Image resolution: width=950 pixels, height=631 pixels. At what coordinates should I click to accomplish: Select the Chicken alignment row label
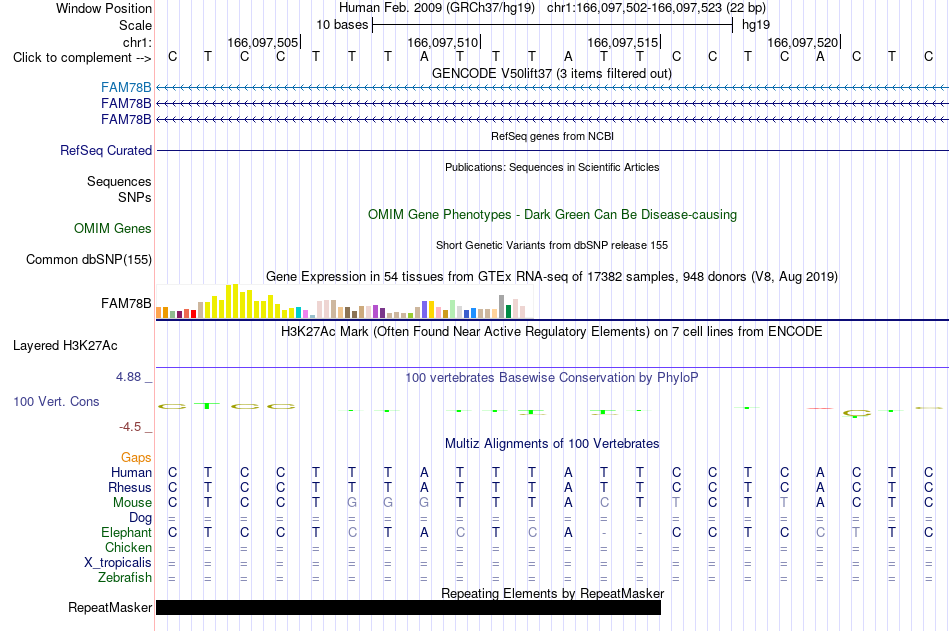pyautogui.click(x=128, y=547)
